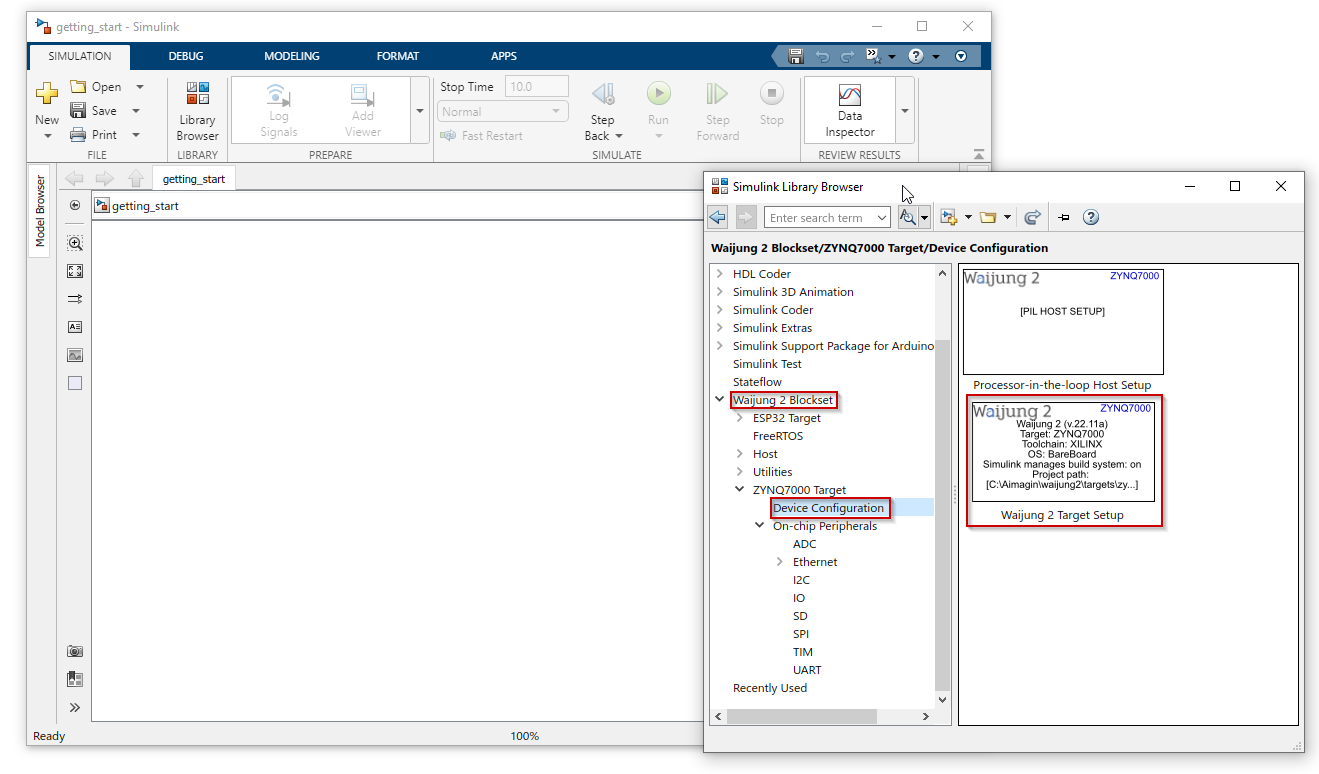Click the new model icon in the Library Browser
The width and height of the screenshot is (1319, 774).
coord(949,217)
